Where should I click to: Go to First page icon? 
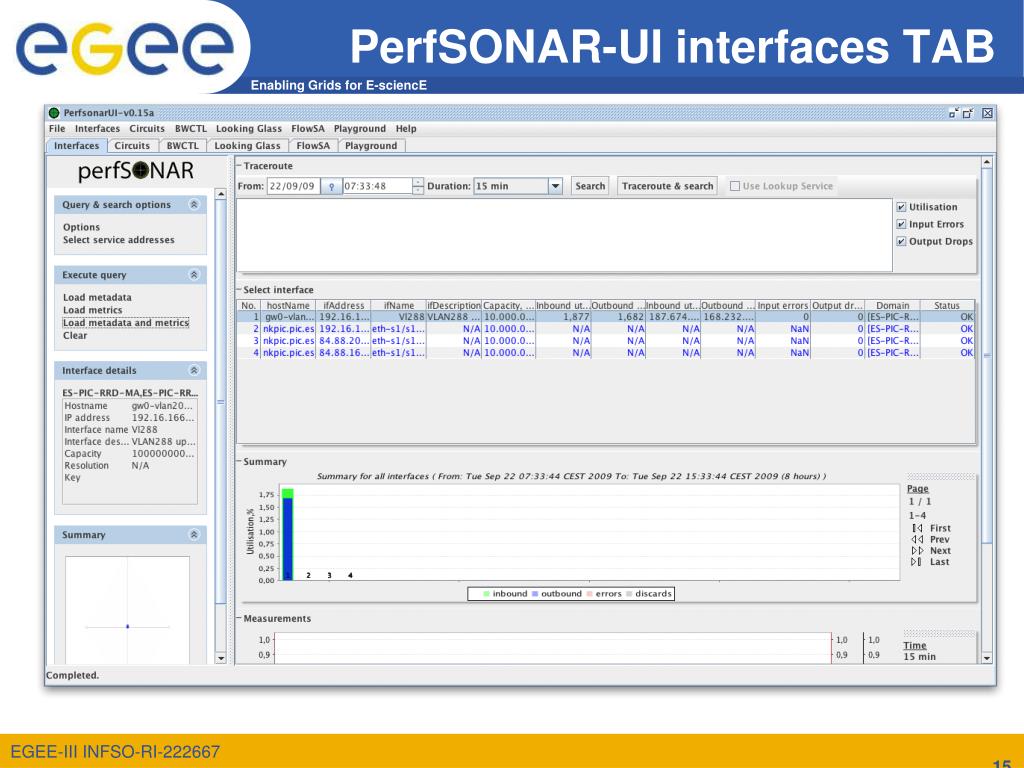click(x=918, y=528)
